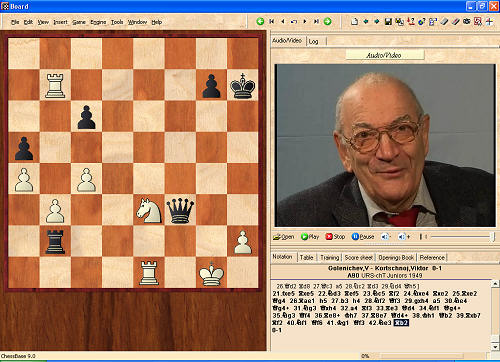
Task: Open the Window menu
Action: coord(137,22)
